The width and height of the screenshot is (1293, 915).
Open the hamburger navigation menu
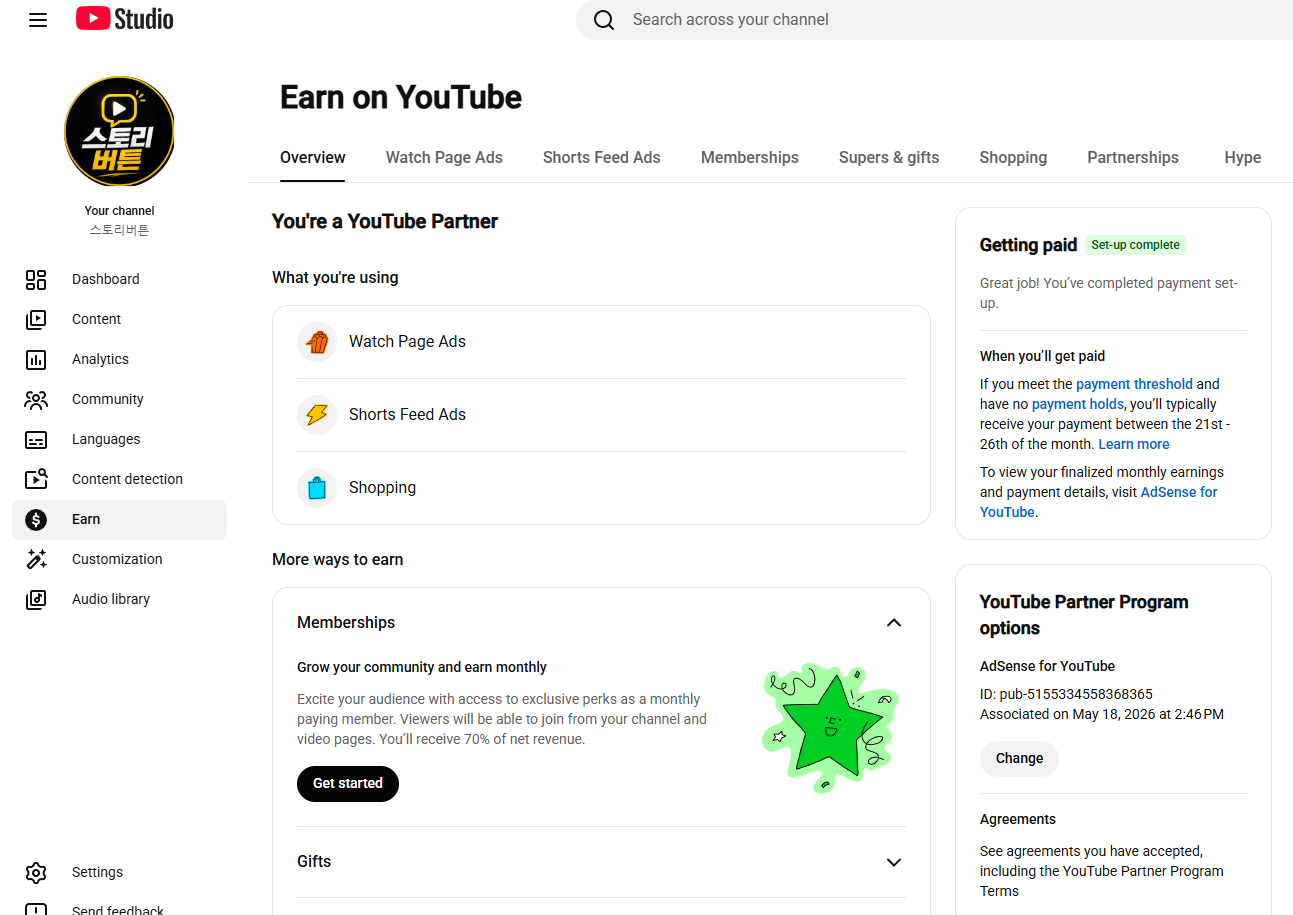click(x=38, y=20)
